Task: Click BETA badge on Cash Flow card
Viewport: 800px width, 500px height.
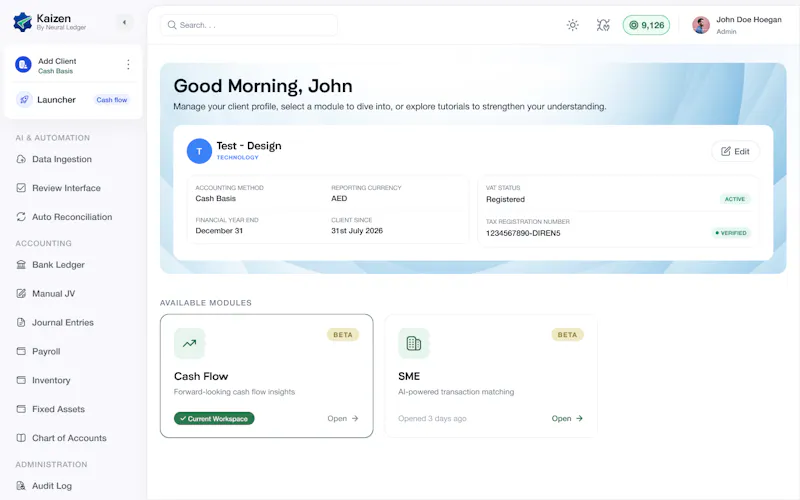Action: (343, 335)
